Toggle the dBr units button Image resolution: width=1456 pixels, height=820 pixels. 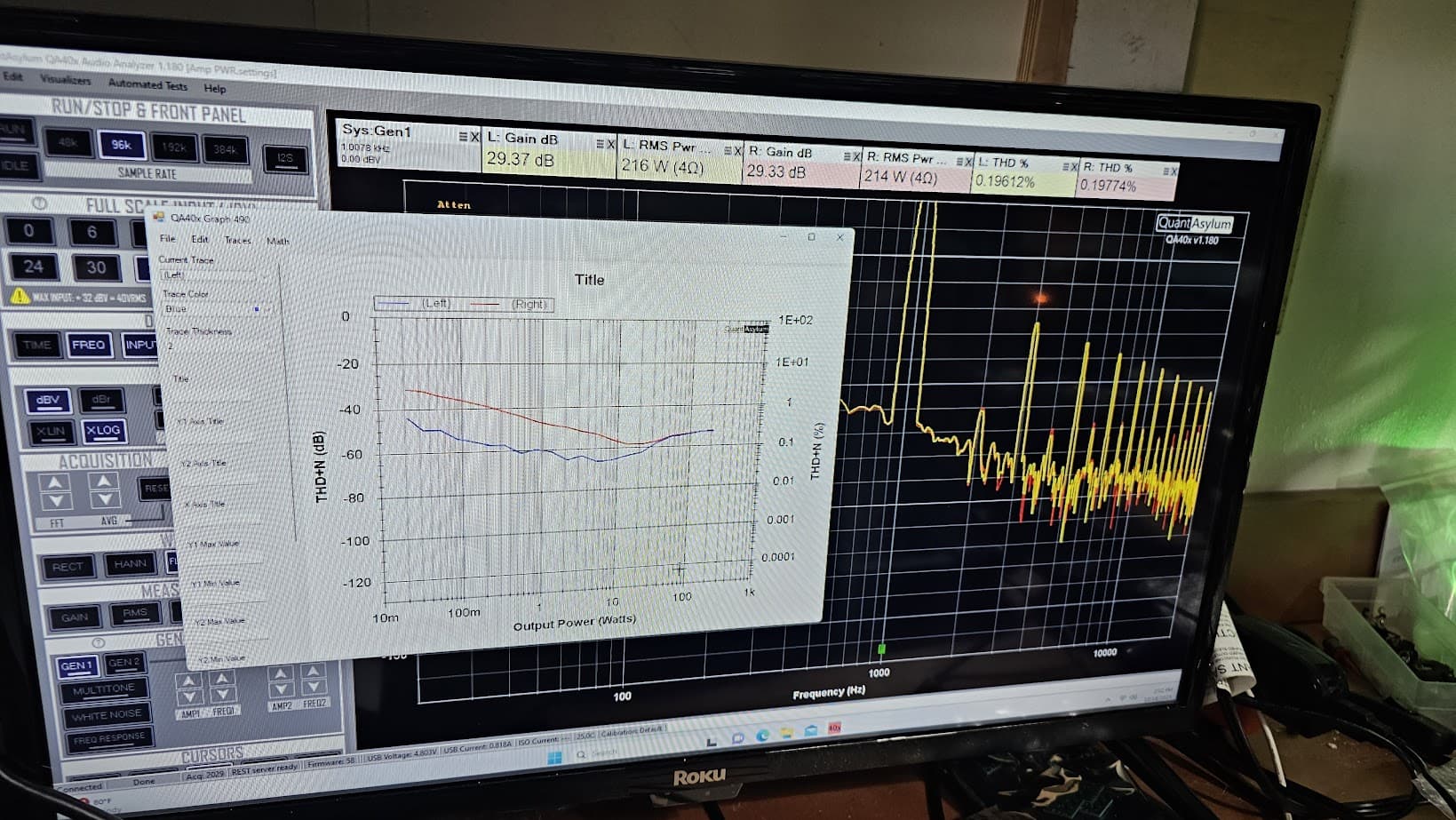[101, 400]
